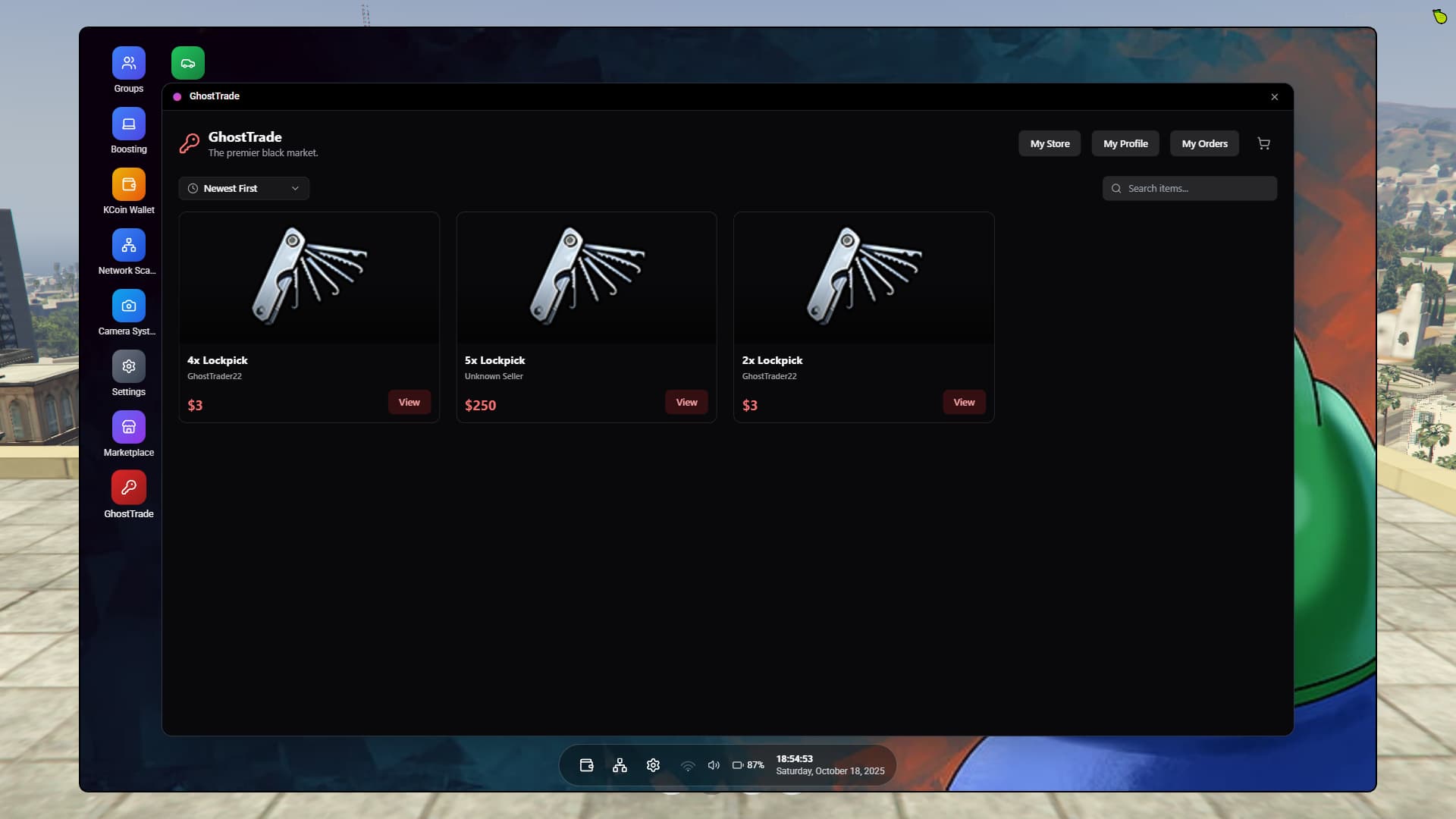Open the Groups app icon

coord(128,63)
